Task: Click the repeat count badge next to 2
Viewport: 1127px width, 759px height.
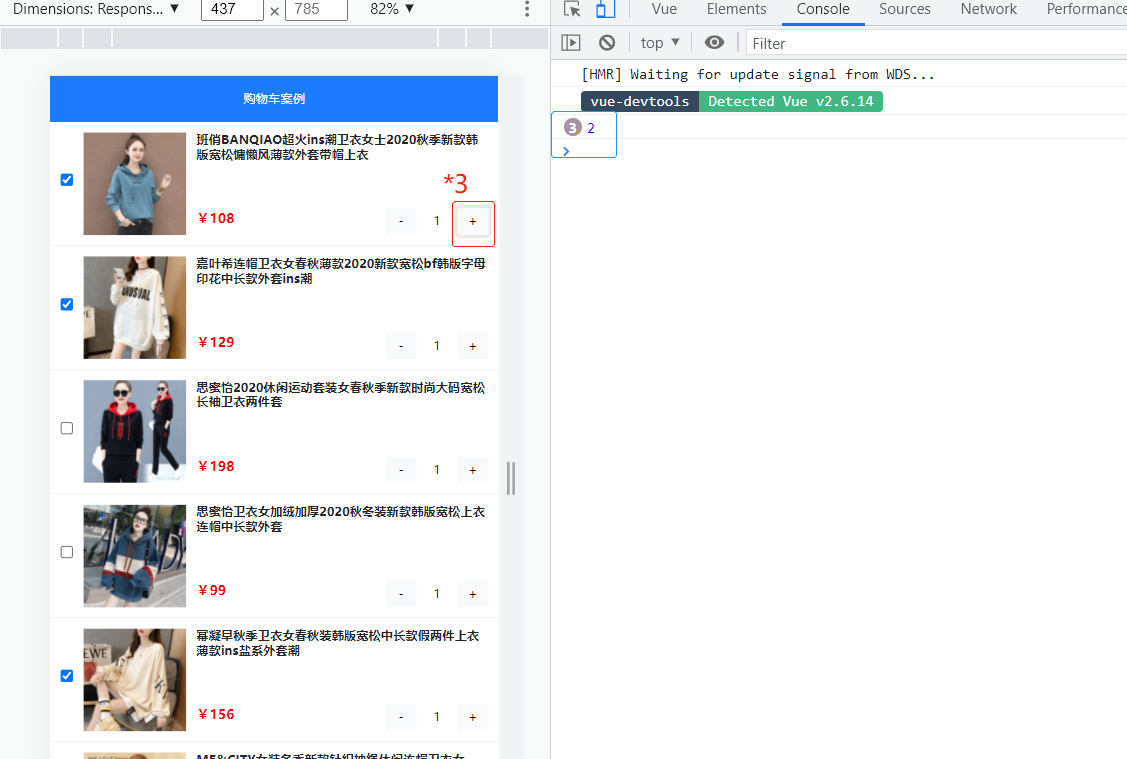Action: point(572,128)
